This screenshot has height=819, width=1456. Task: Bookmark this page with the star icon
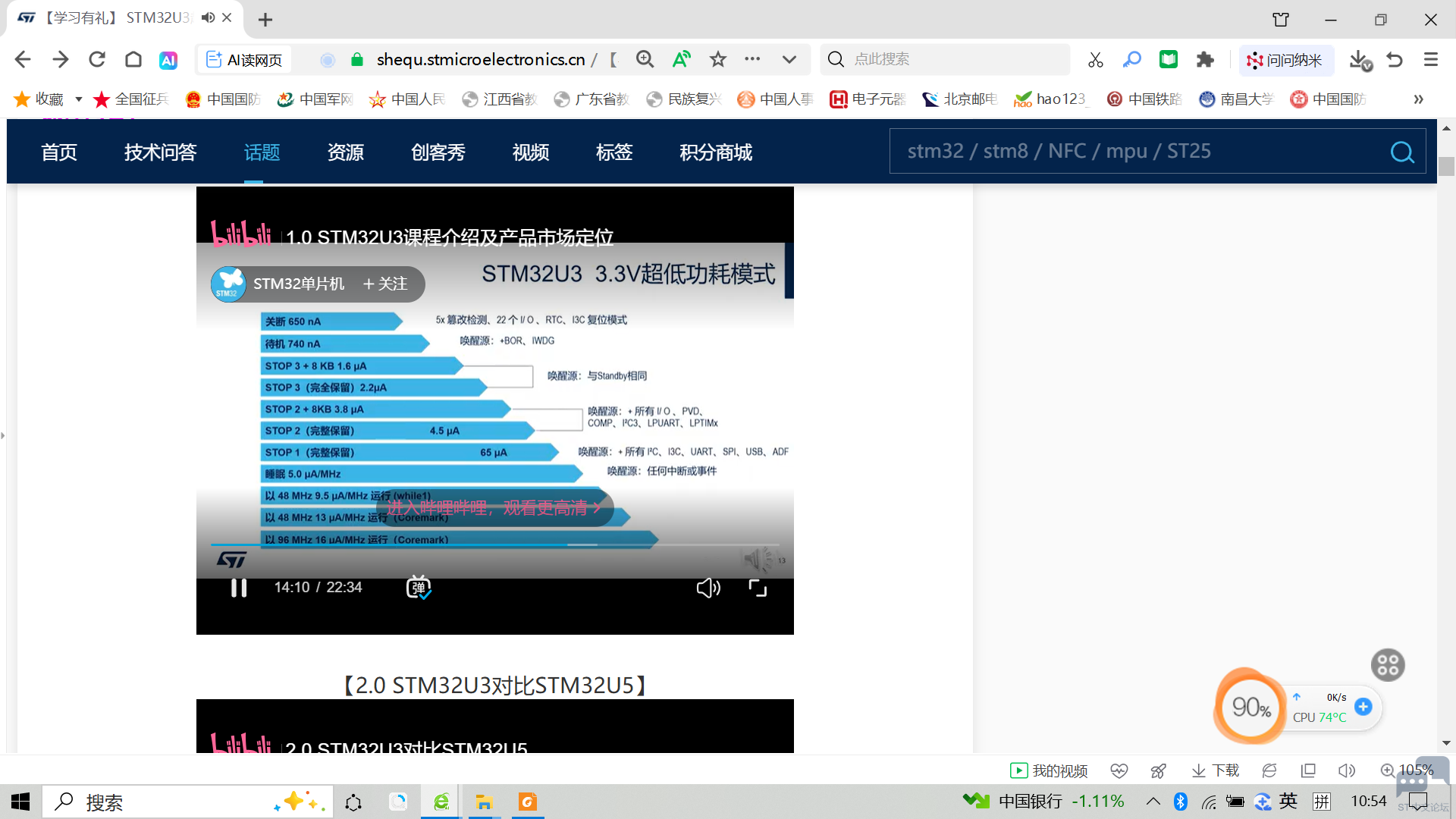coord(717,59)
